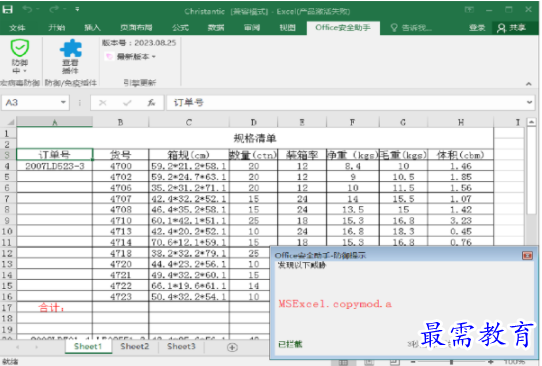The width and height of the screenshot is (542, 366).
Task: Select column B header
Action: pos(120,122)
